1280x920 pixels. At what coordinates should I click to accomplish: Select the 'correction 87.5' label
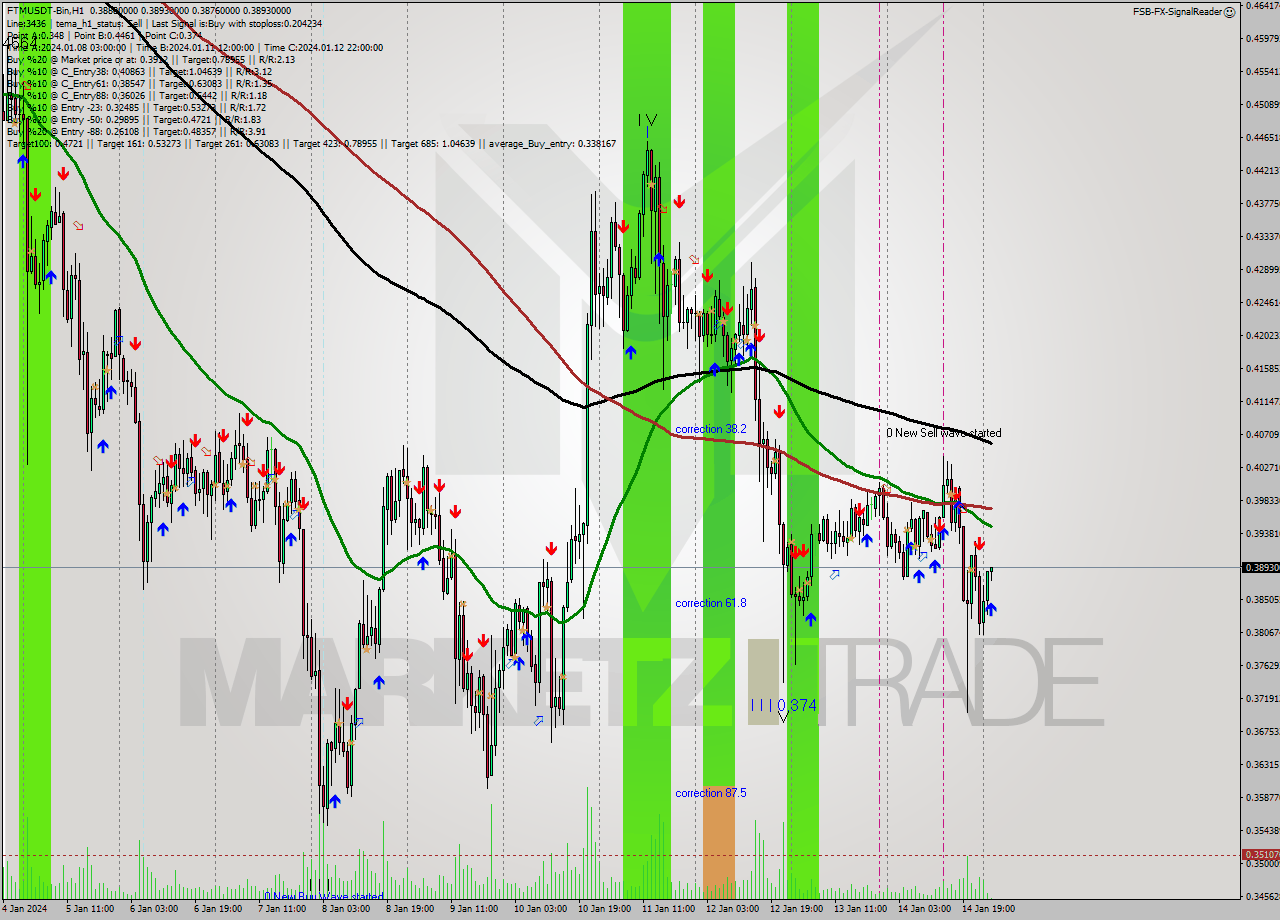(x=710, y=793)
